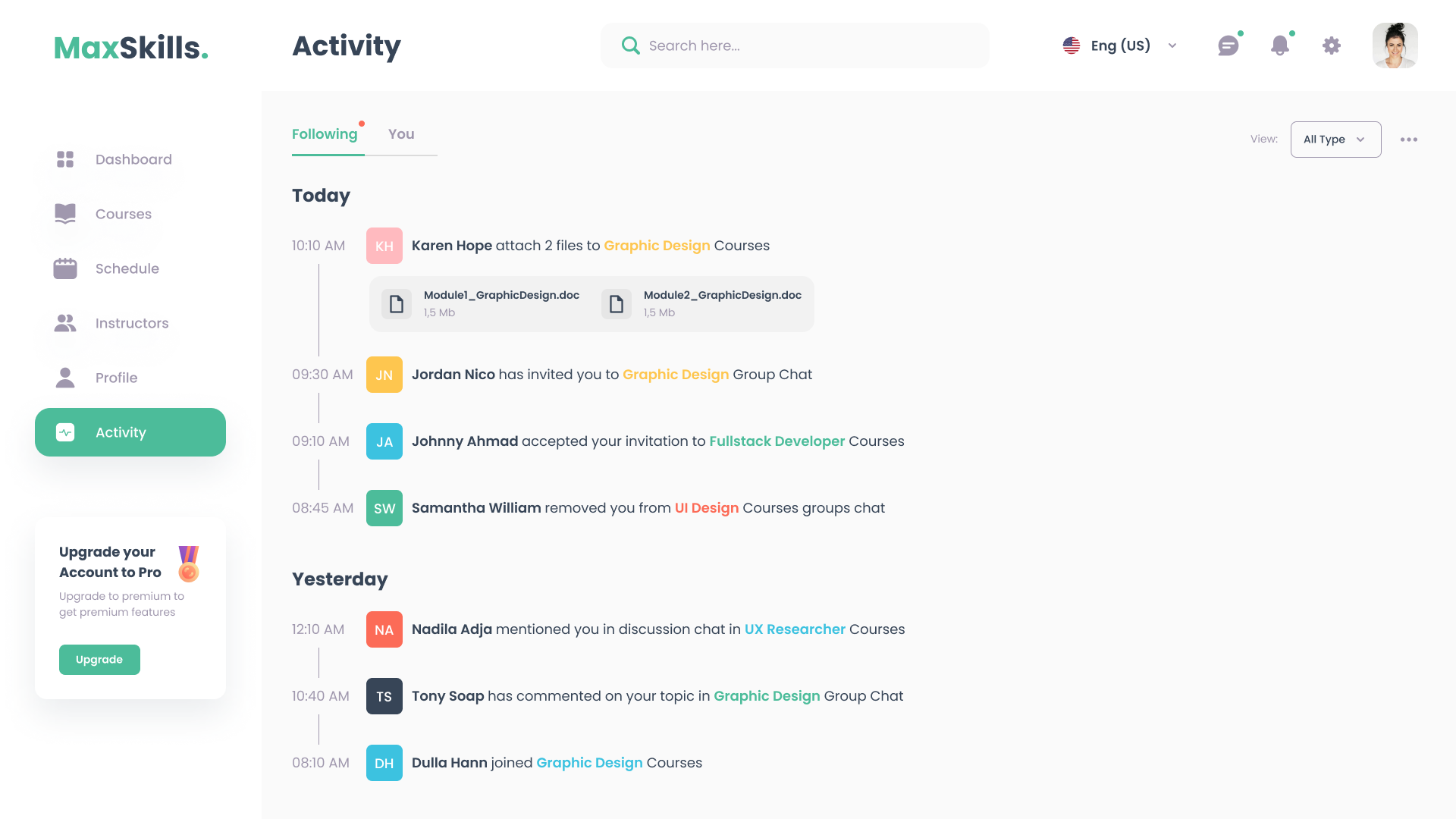
Task: Click the Courses book icon in sidebar
Action: click(x=65, y=214)
